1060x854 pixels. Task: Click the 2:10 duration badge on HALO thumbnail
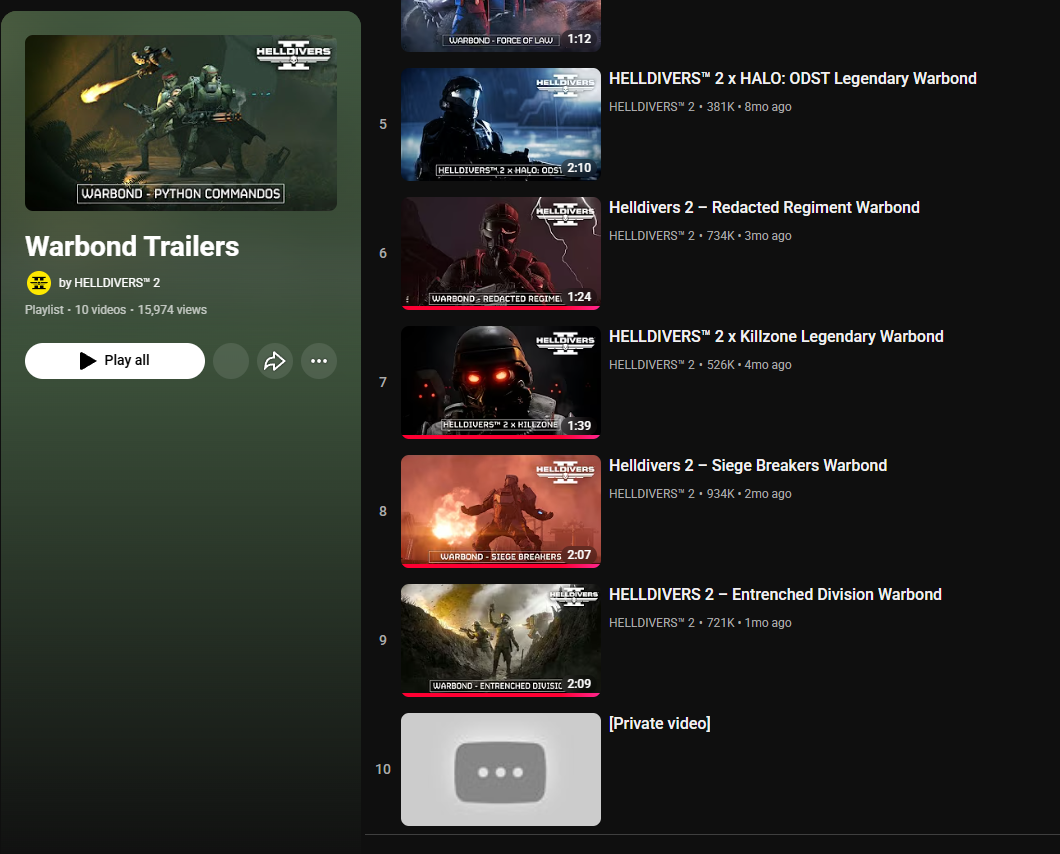click(579, 168)
